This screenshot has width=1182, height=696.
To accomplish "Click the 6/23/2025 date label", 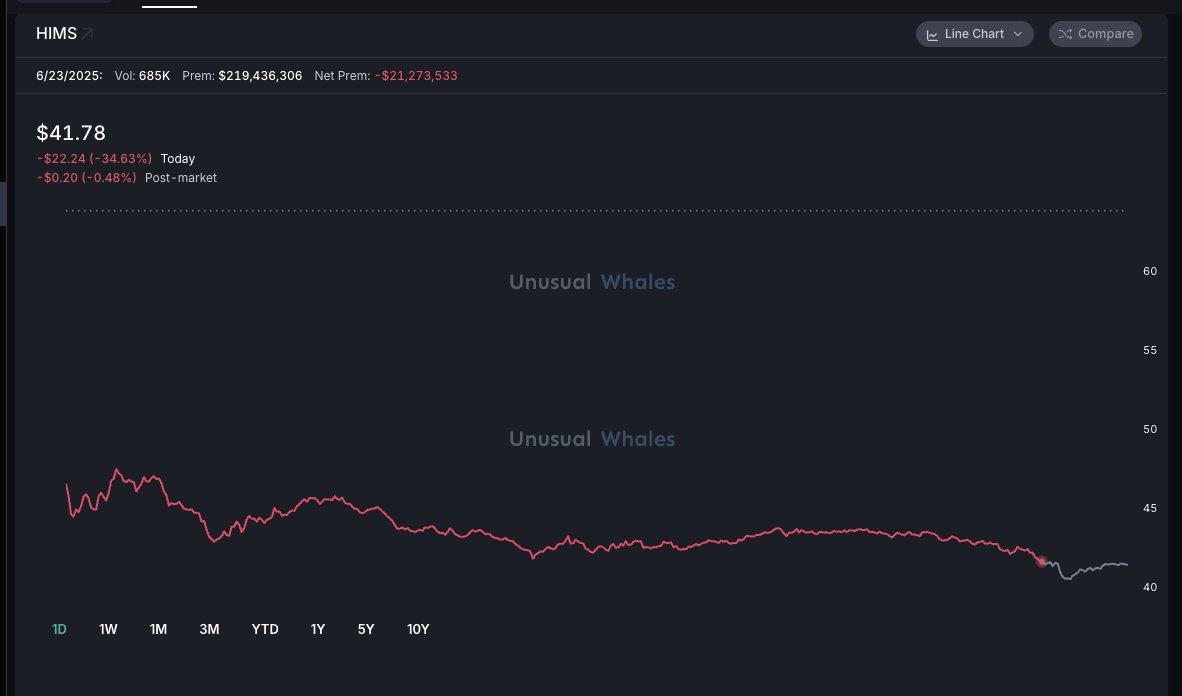I will (x=69, y=75).
